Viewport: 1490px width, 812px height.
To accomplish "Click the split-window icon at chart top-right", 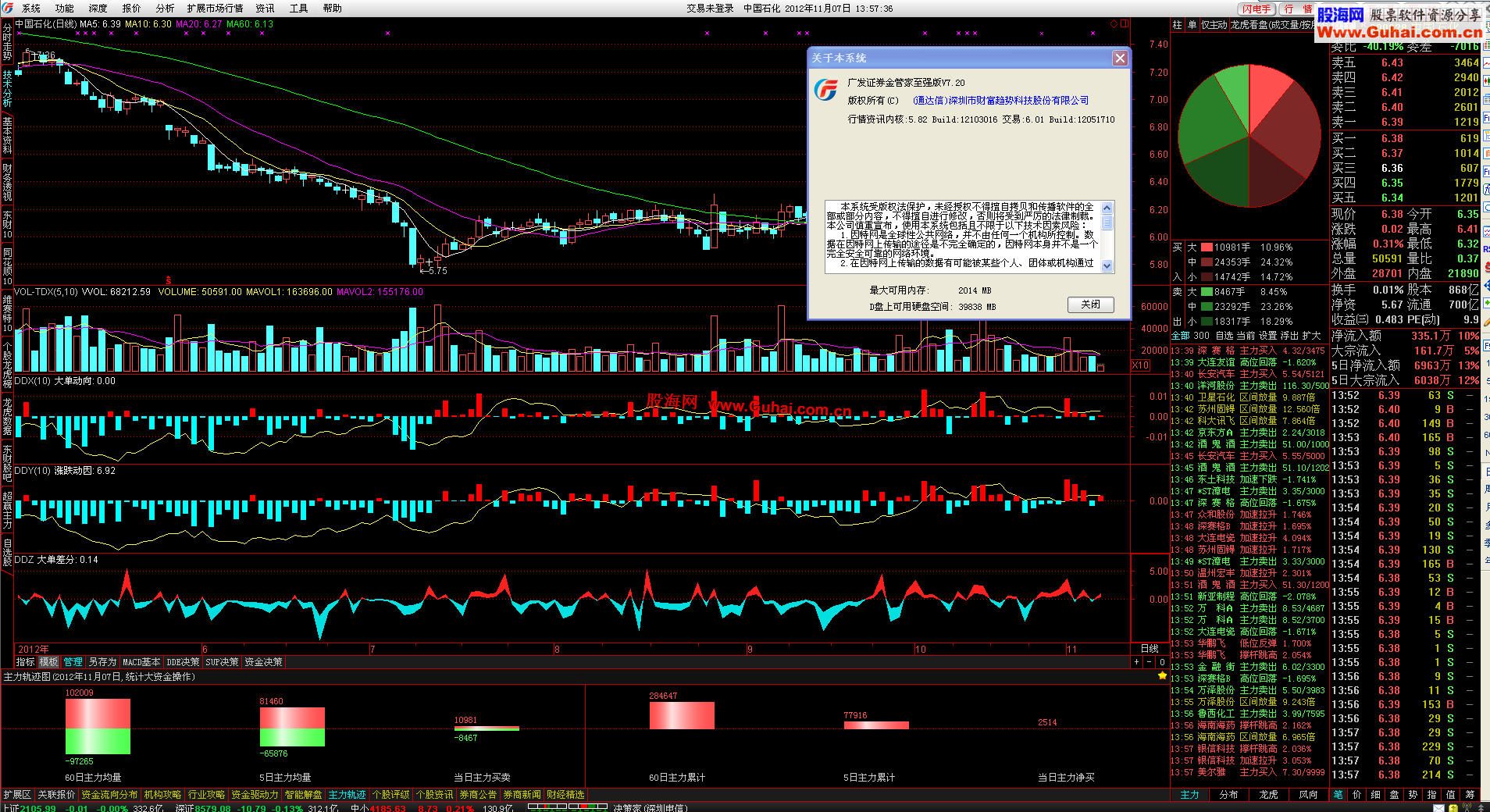I will (x=1125, y=24).
